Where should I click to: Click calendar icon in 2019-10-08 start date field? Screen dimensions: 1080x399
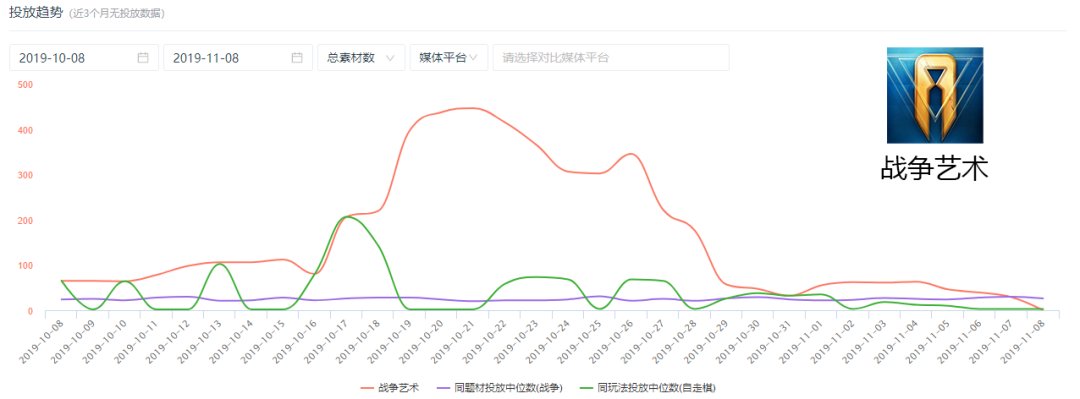point(143,58)
